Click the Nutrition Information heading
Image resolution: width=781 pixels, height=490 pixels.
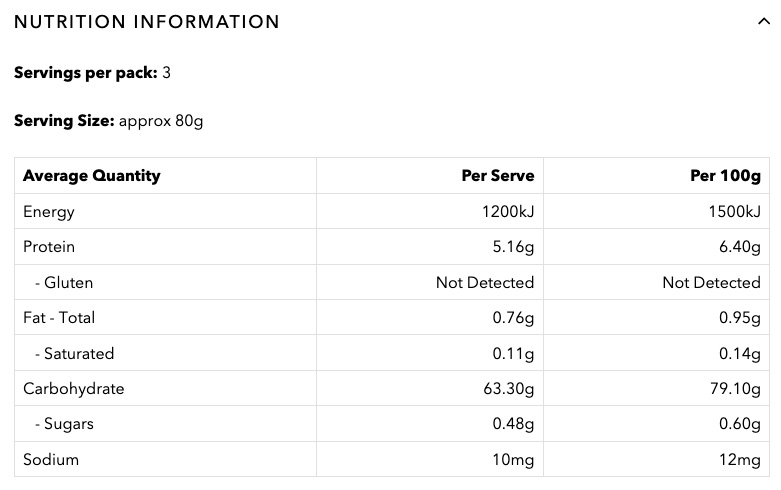147,22
